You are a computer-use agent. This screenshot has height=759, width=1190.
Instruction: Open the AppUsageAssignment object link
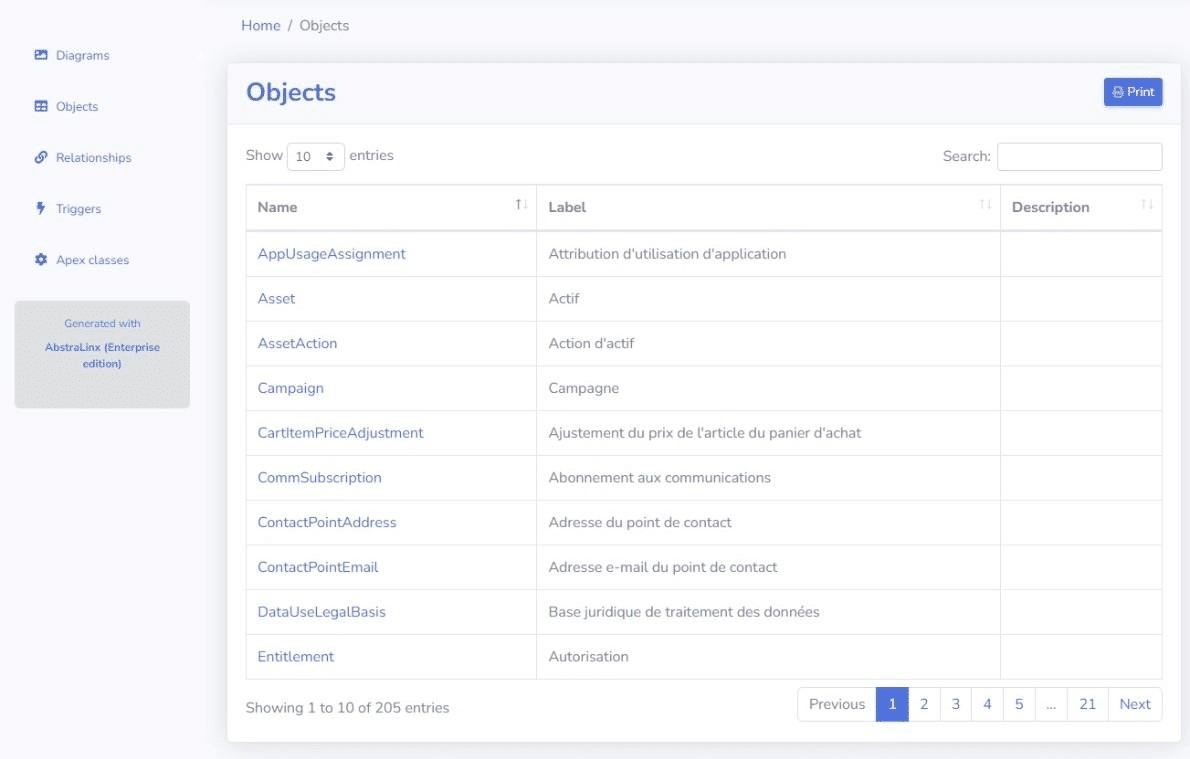point(331,254)
